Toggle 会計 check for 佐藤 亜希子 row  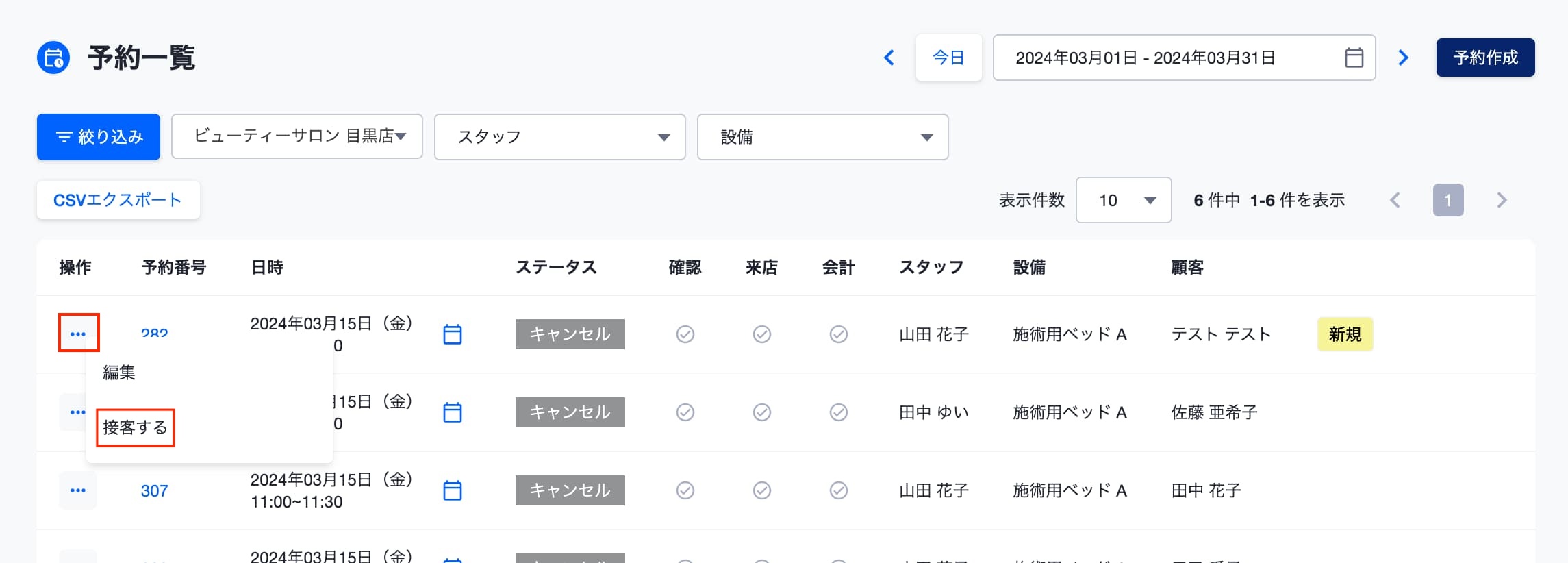(839, 412)
